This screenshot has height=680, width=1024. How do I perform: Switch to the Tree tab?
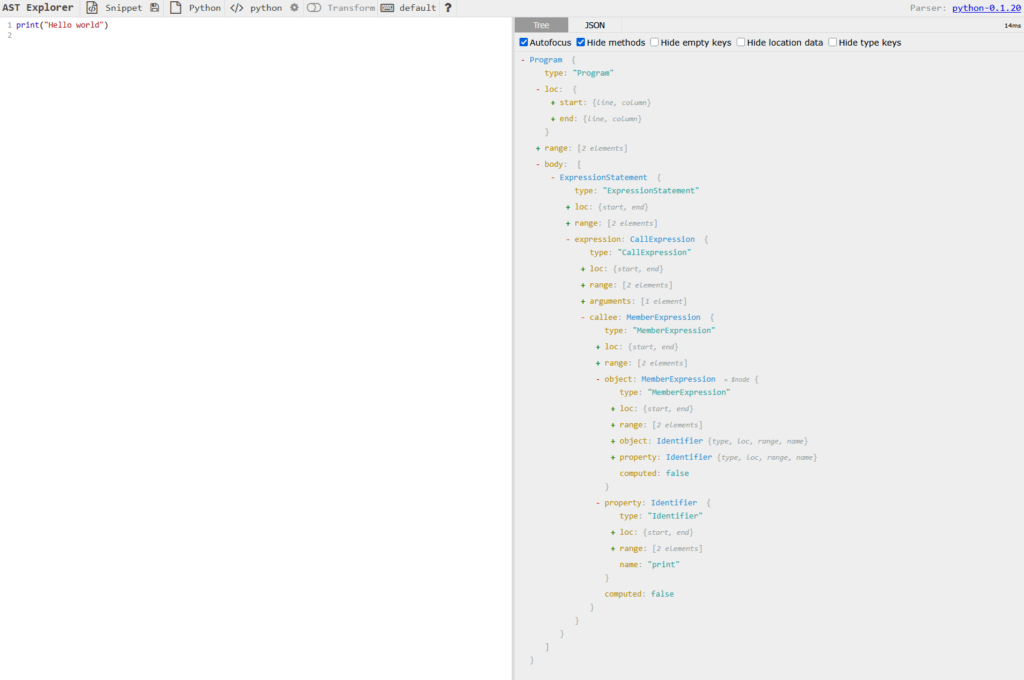click(543, 25)
